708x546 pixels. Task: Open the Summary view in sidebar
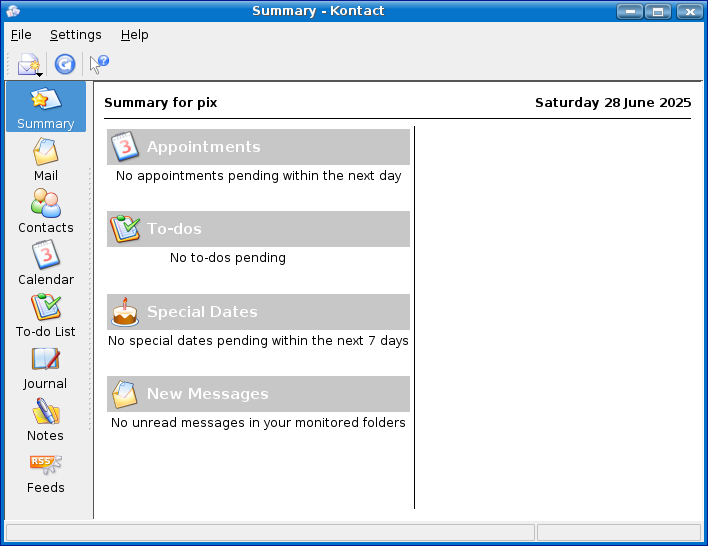(46, 107)
